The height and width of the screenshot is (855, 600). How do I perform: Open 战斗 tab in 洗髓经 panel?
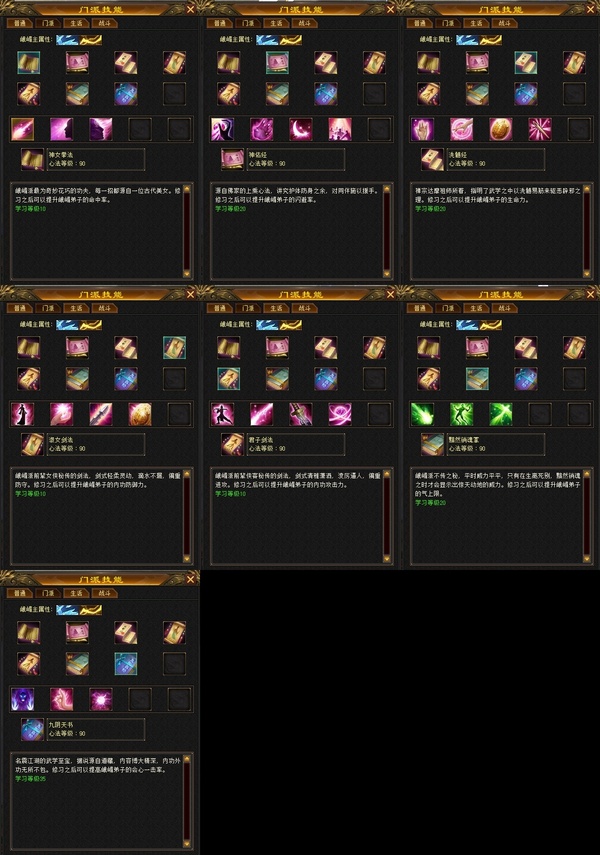(504, 23)
